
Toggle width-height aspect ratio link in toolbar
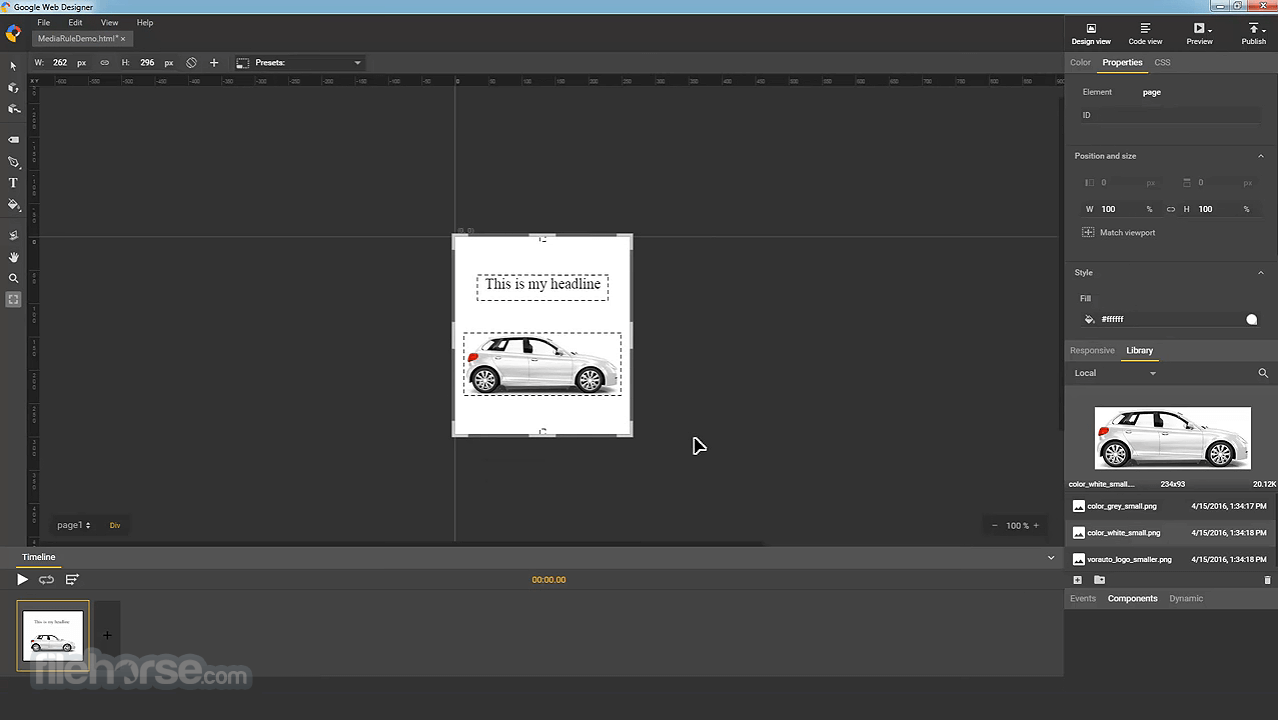(105, 63)
